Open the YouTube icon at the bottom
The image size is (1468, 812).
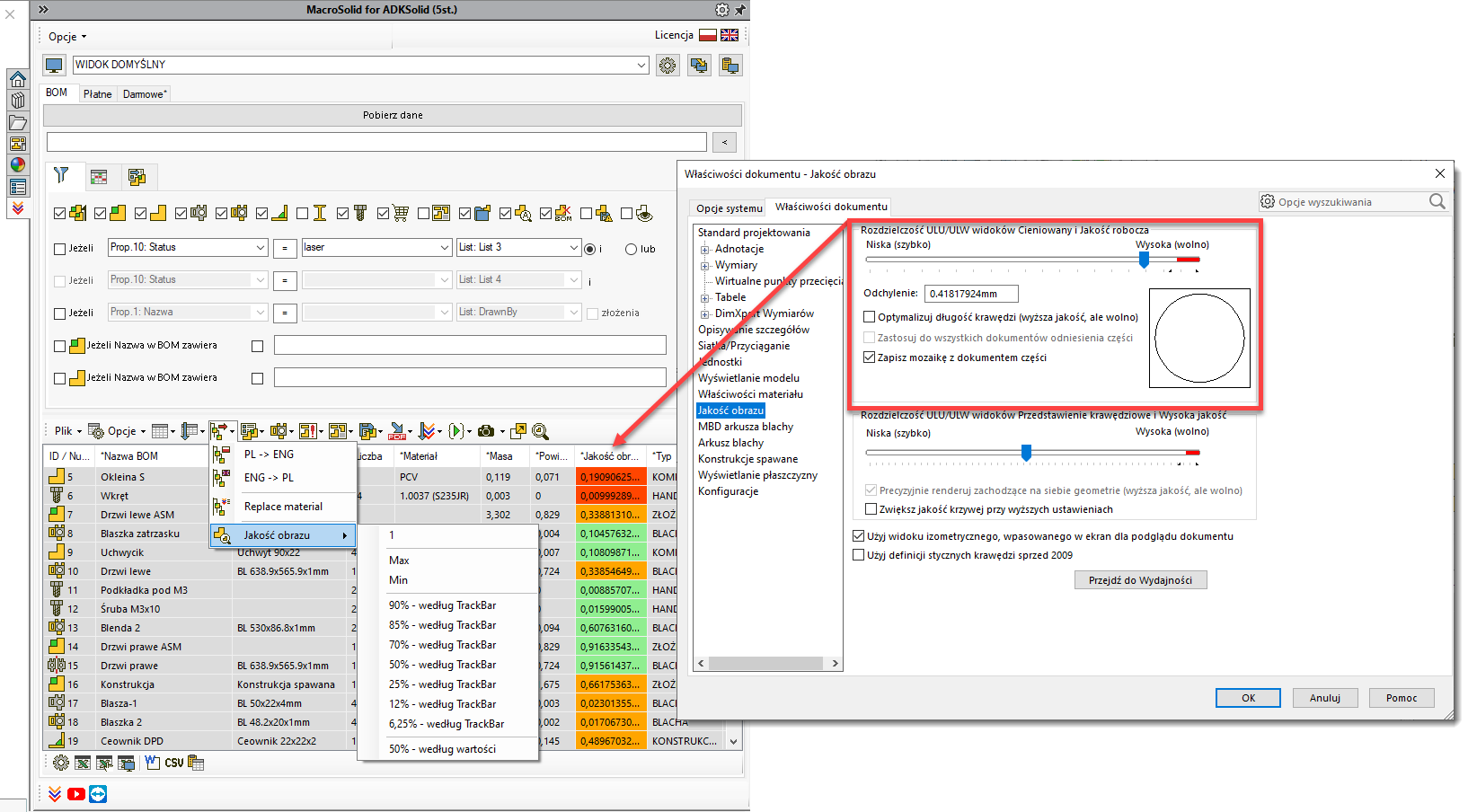tap(76, 794)
